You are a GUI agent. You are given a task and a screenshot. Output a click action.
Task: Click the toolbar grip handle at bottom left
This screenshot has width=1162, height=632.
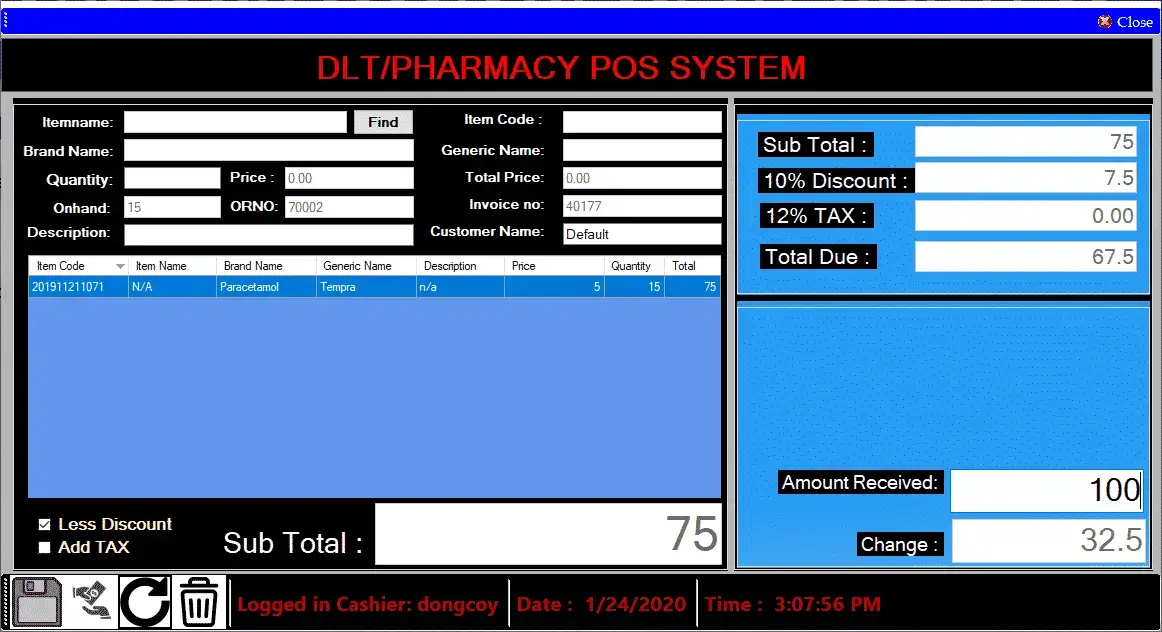5,602
